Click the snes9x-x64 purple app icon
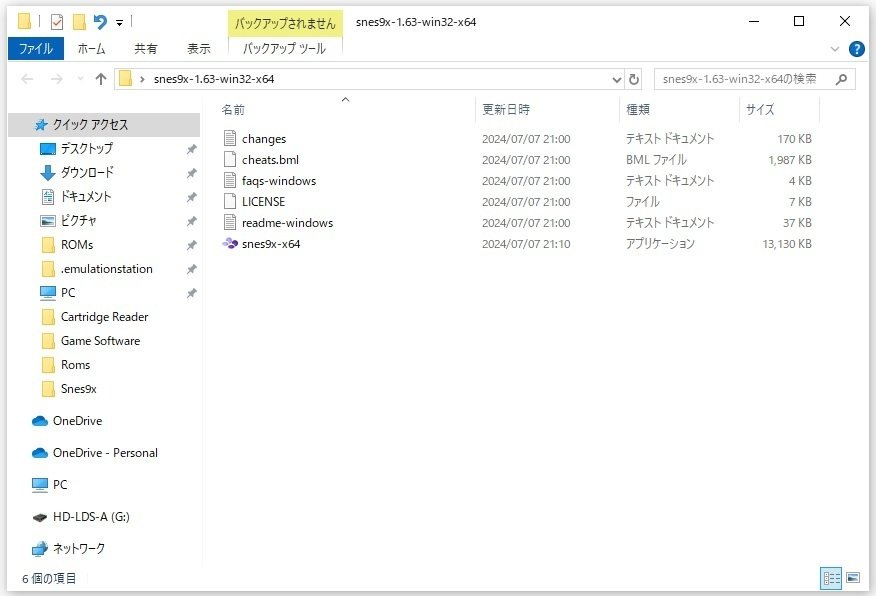Viewport: 876px width, 596px height. tap(230, 244)
